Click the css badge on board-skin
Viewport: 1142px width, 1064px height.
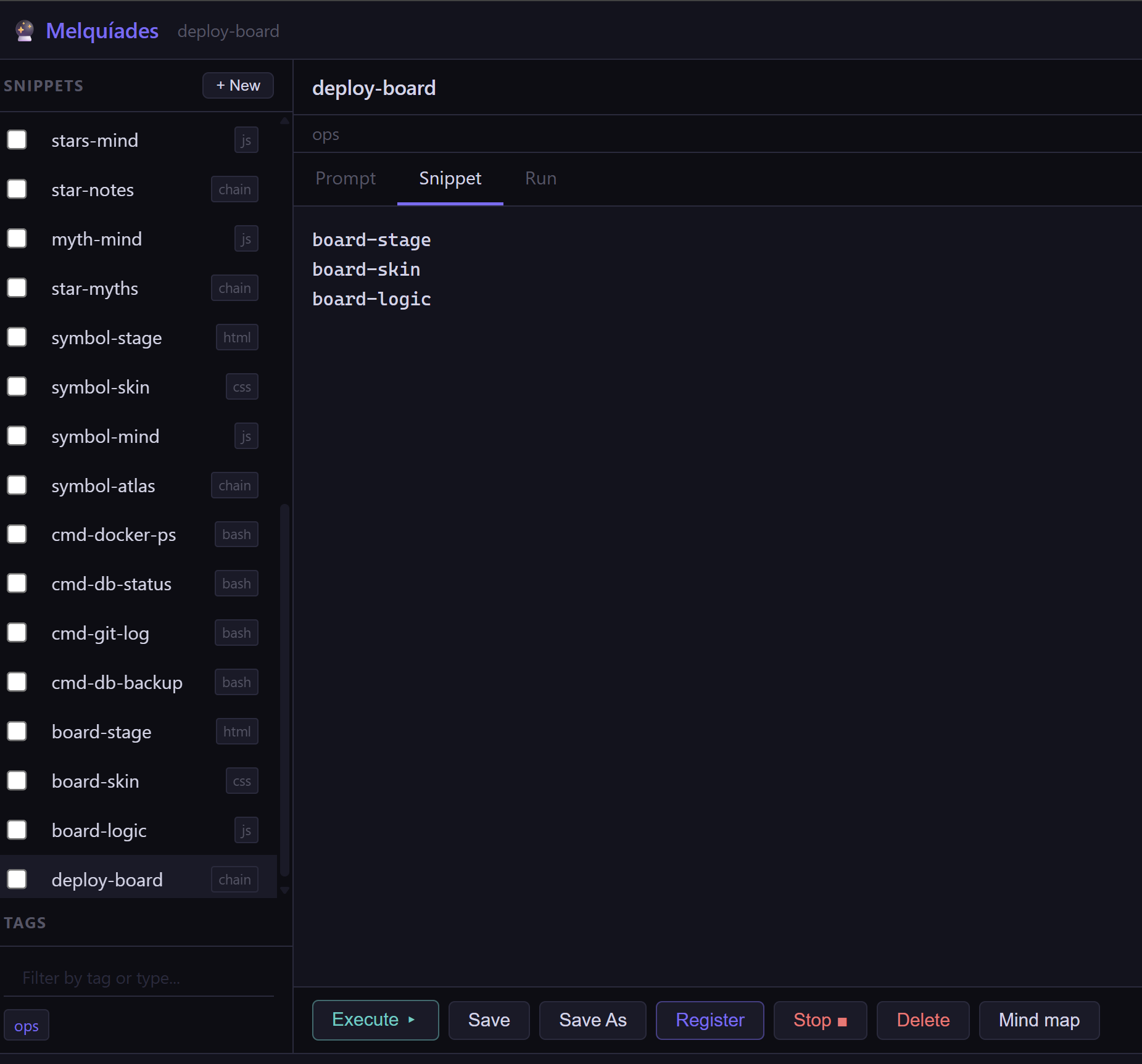click(x=242, y=781)
